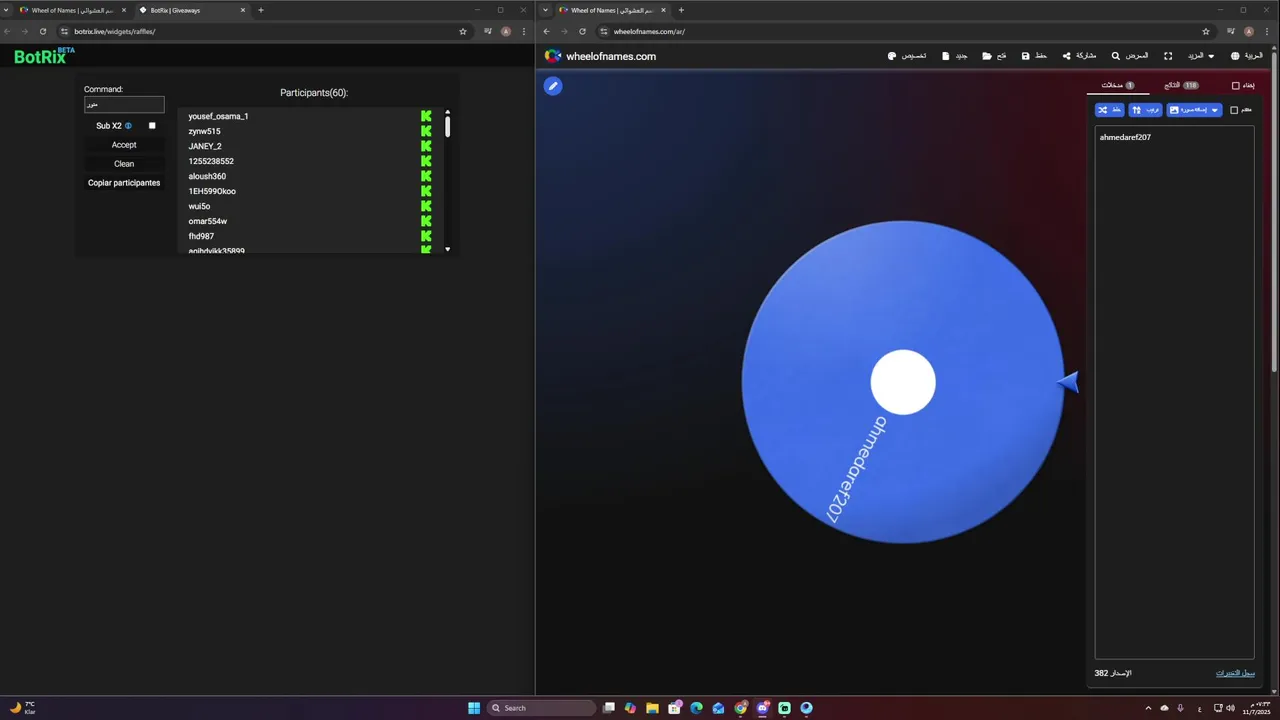Bookmark the botrix.live page with the star
Viewport: 1280px width, 720px height.
click(x=463, y=31)
